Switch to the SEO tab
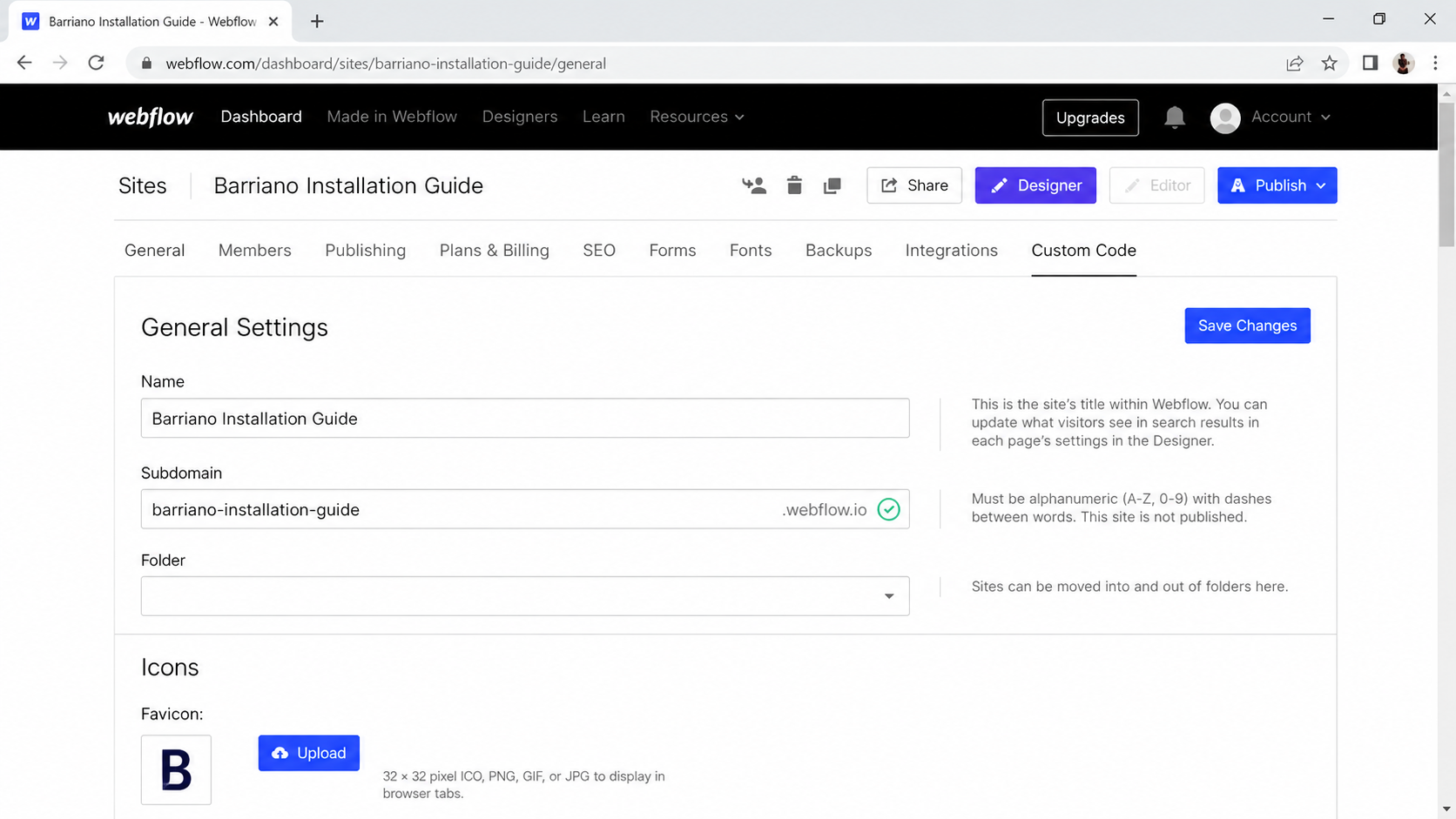 (x=599, y=251)
